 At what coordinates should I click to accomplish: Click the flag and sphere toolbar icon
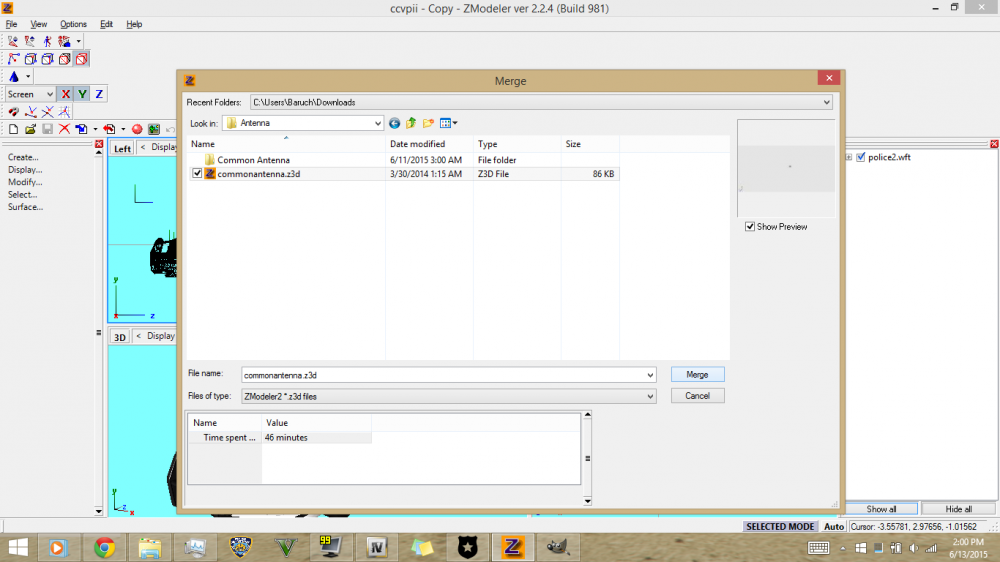(x=64, y=41)
